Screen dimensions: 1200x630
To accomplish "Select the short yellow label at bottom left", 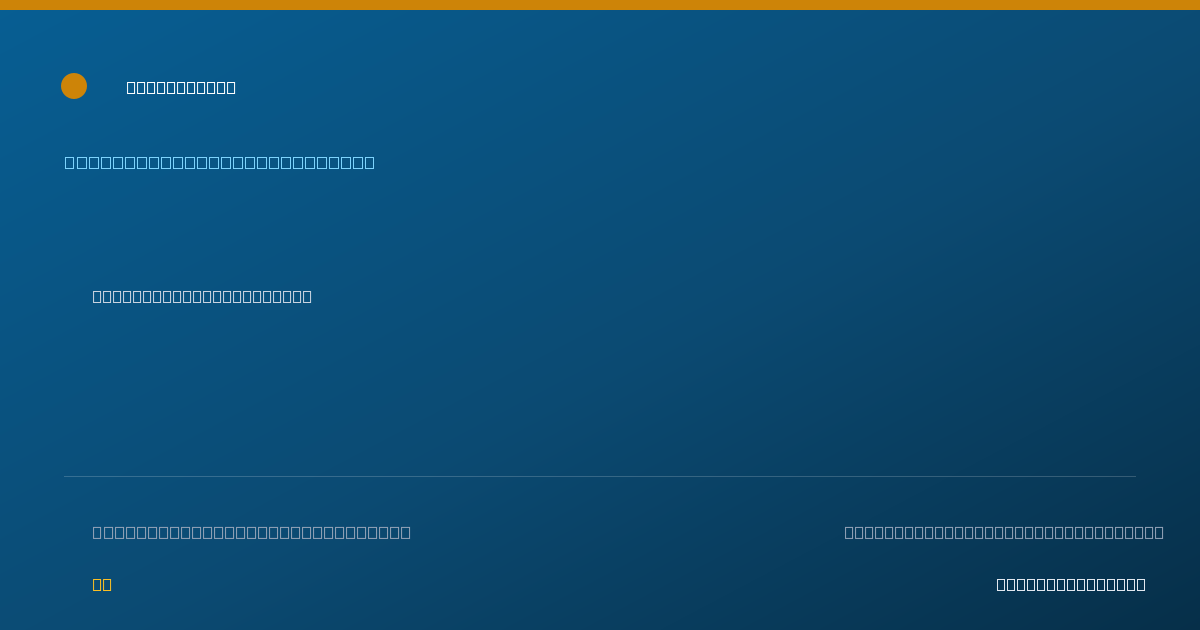I will [x=102, y=584].
